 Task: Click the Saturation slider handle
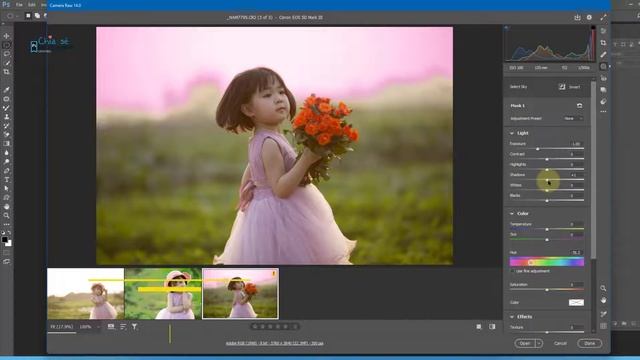click(x=547, y=289)
